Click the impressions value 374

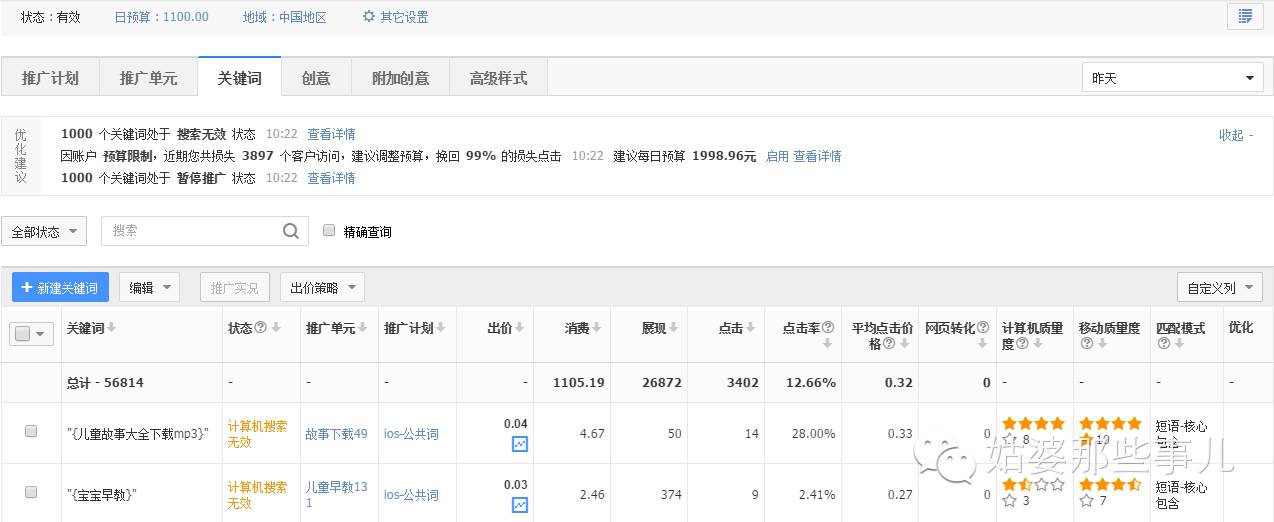click(671, 495)
